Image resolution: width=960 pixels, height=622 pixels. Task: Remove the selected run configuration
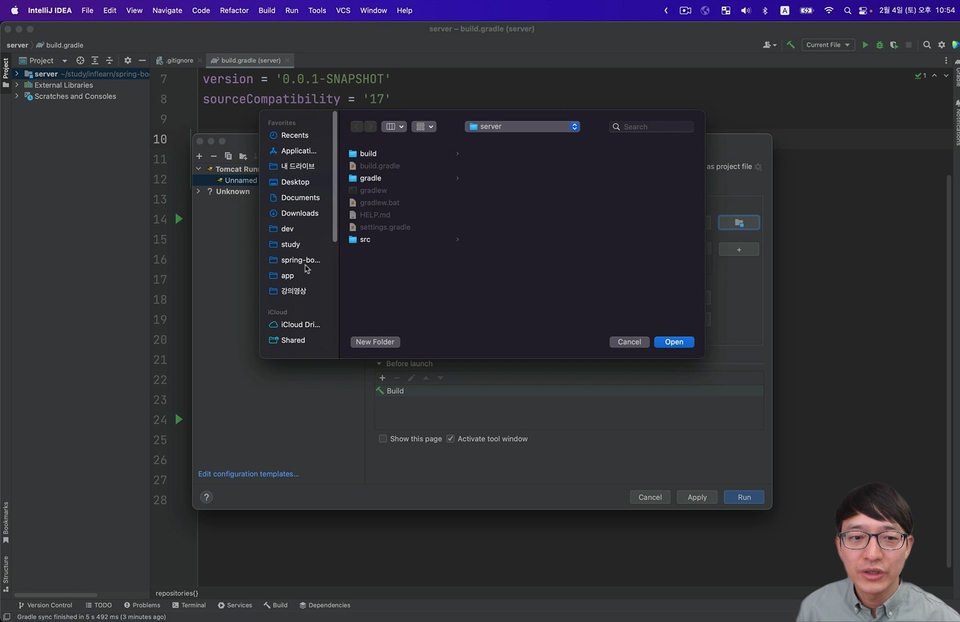pos(214,156)
